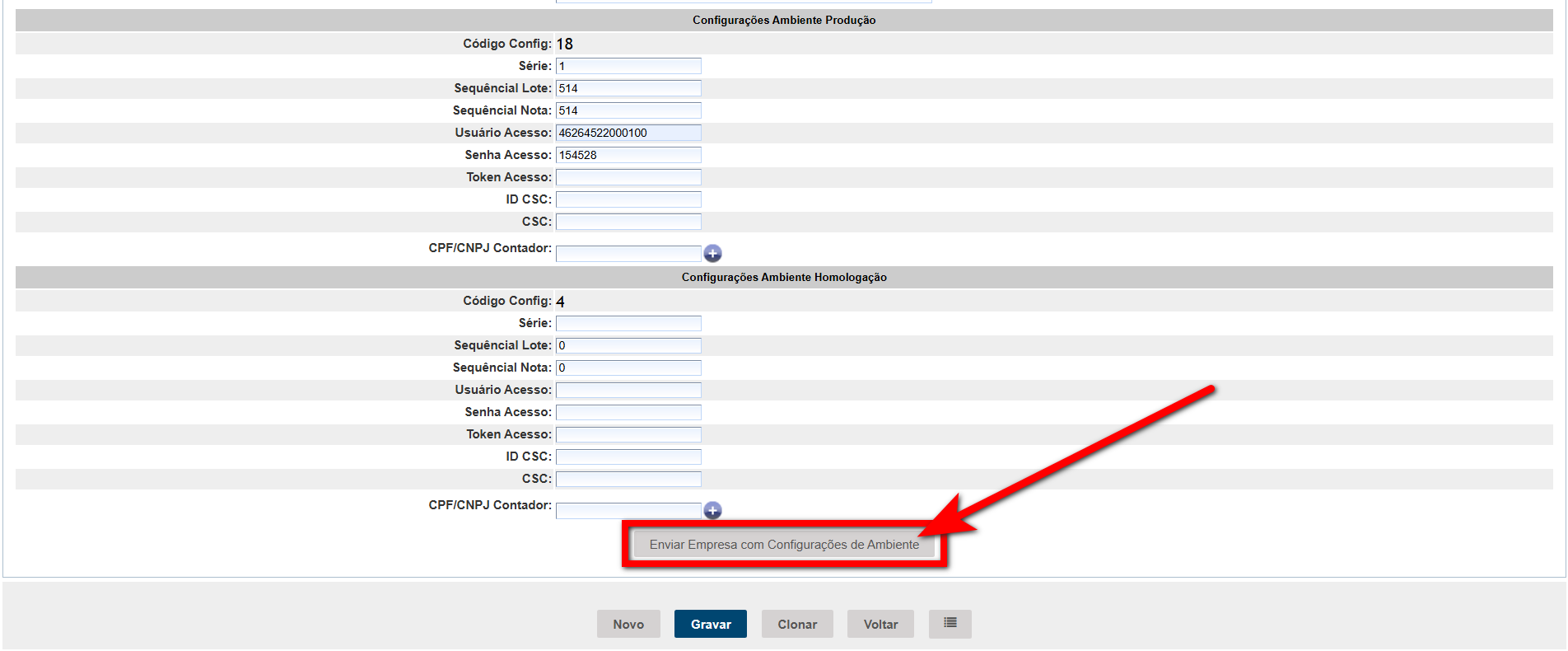Screen dimensions: 1568x651
Task: Select Produção Sequêncial Lote field
Action: (x=628, y=88)
